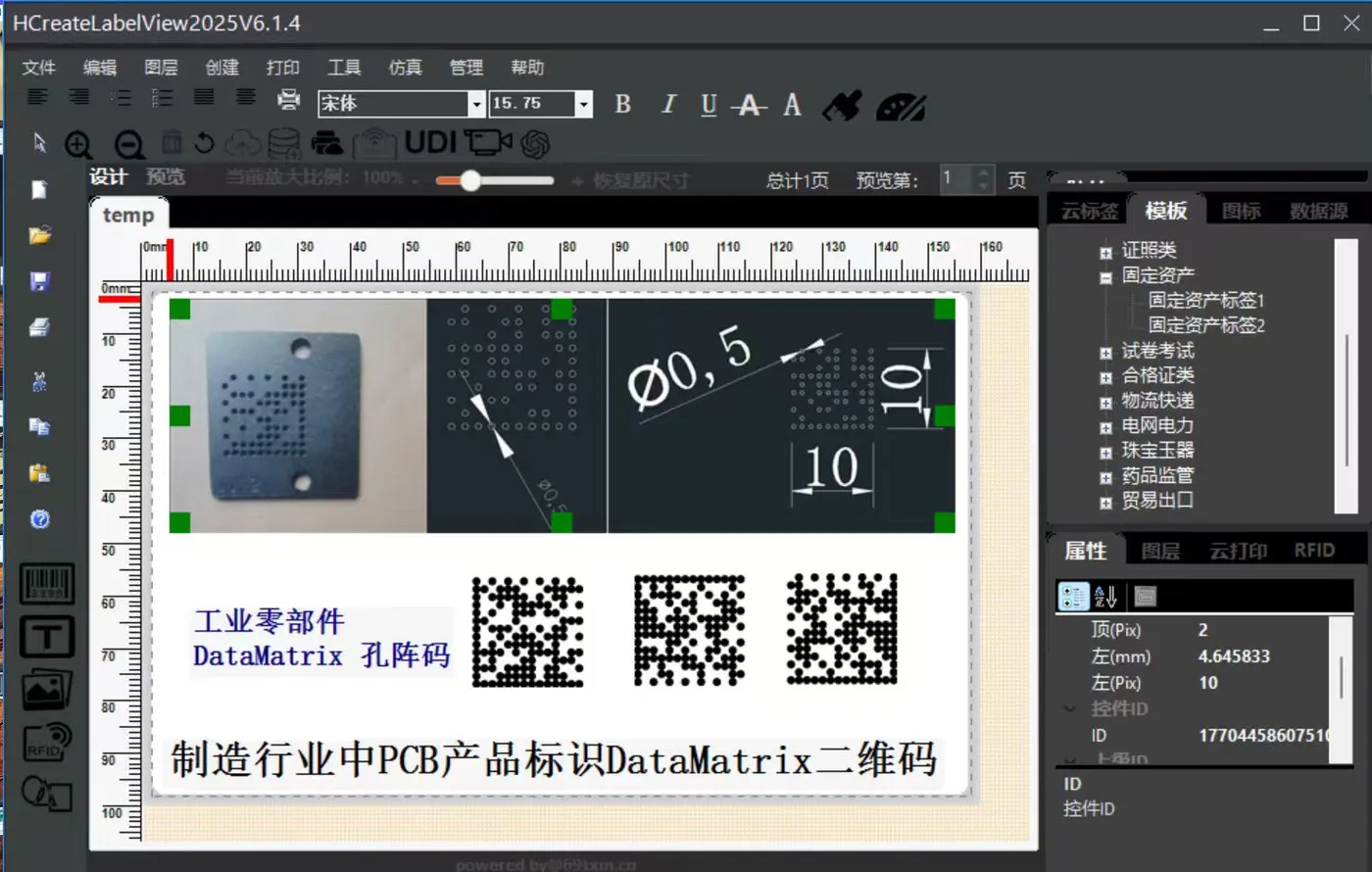1372x872 pixels.
Task: Select the text box T tool
Action: pyautogui.click(x=47, y=637)
